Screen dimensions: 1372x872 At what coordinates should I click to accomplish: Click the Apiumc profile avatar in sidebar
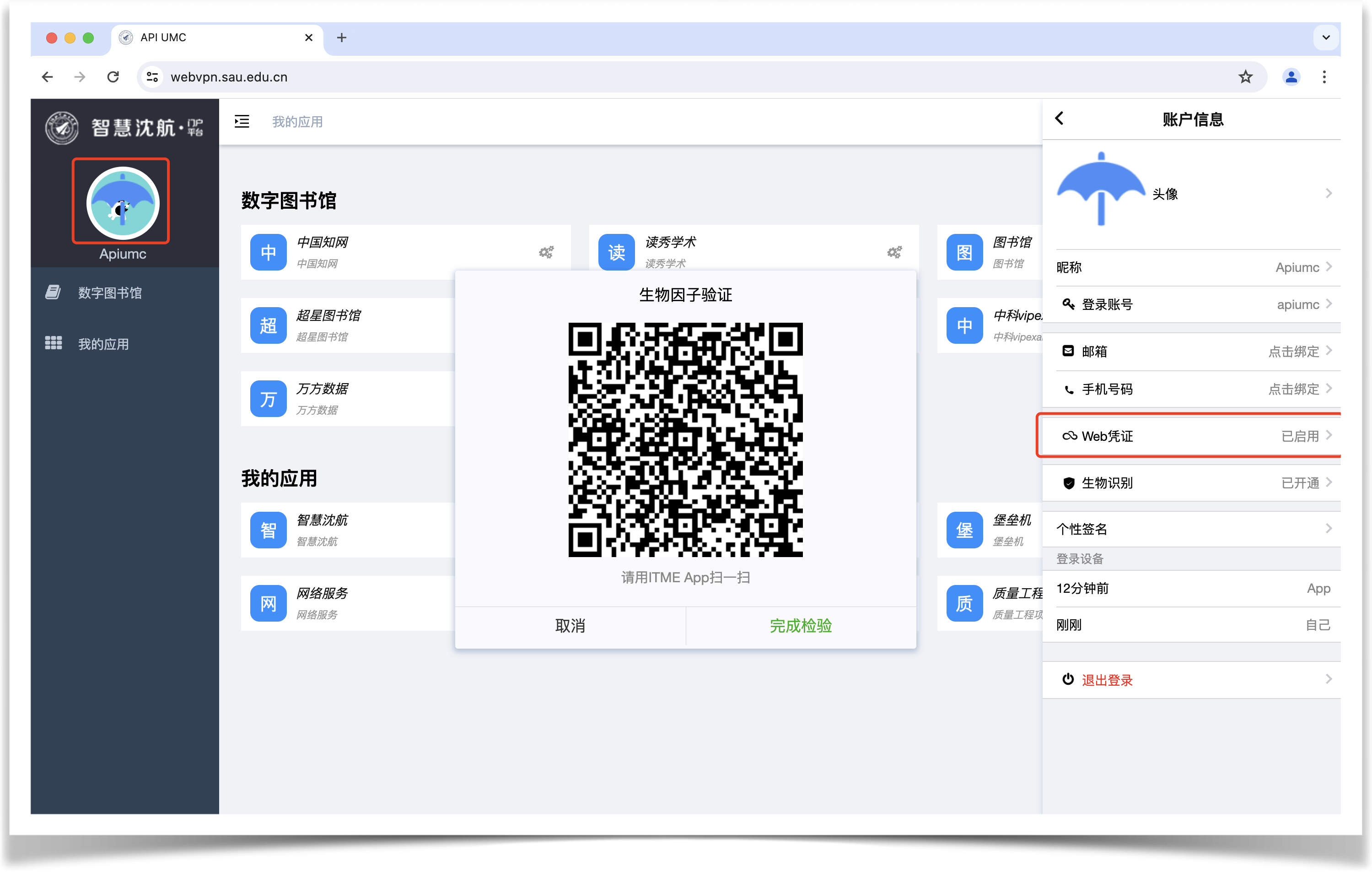[122, 203]
